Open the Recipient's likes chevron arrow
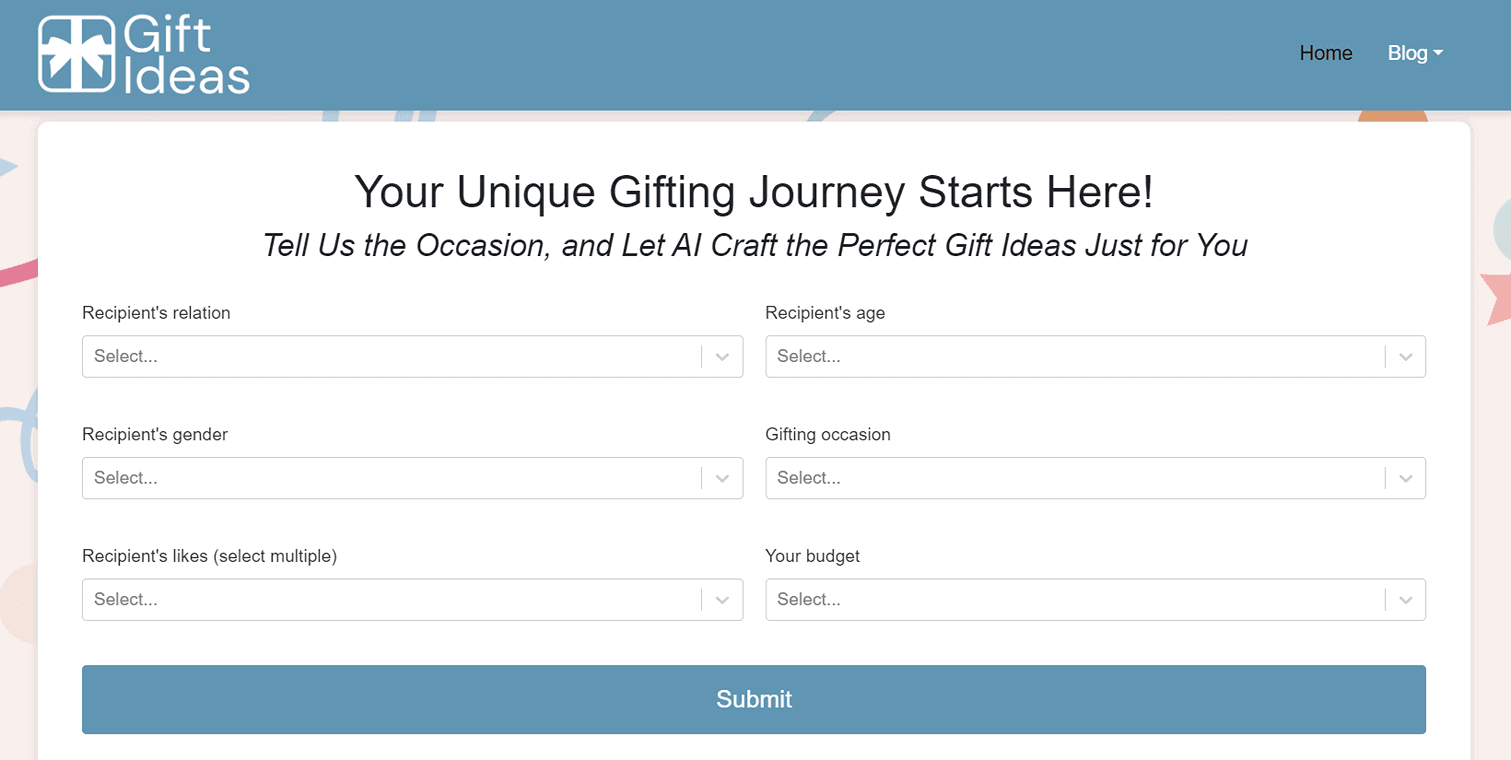 pos(722,600)
